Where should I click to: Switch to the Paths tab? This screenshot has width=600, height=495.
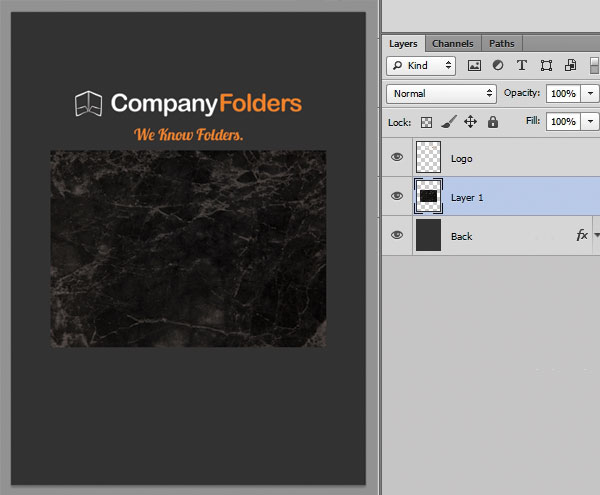502,44
